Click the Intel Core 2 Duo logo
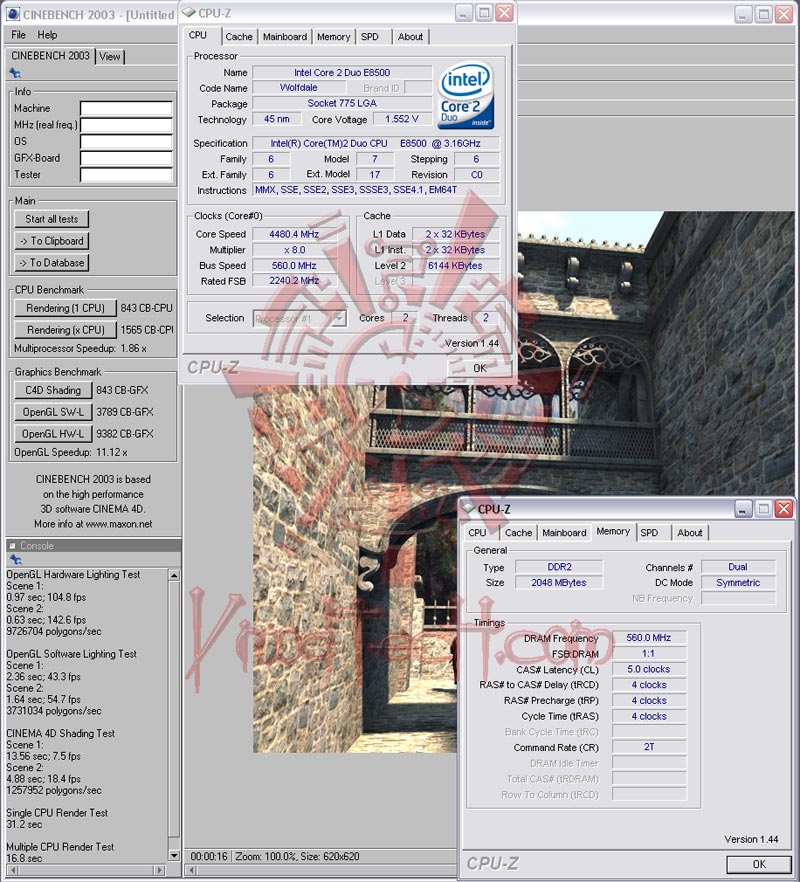This screenshot has width=800, height=882. pyautogui.click(x=466, y=95)
